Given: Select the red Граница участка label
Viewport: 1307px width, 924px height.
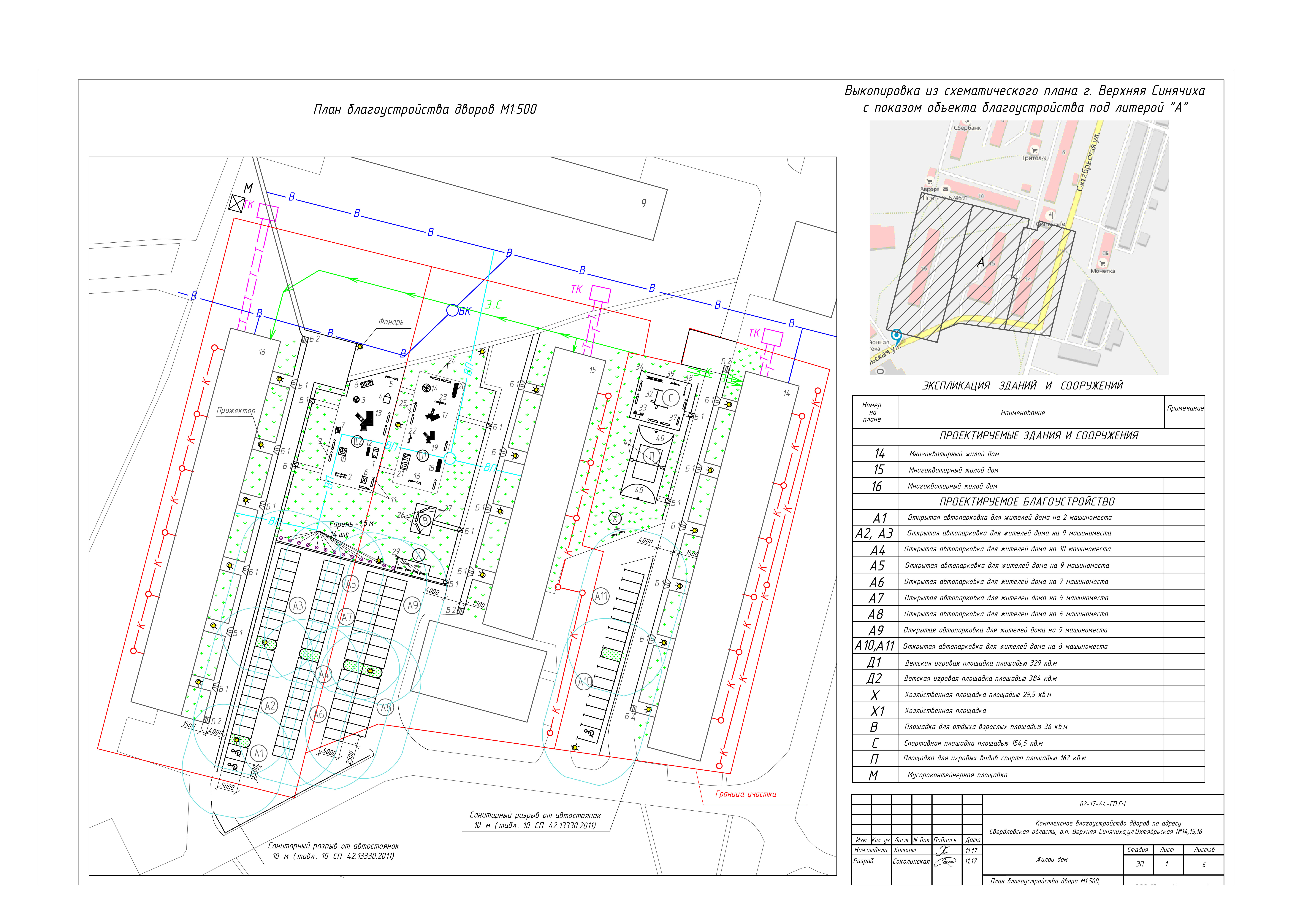Looking at the screenshot, I should [746, 794].
